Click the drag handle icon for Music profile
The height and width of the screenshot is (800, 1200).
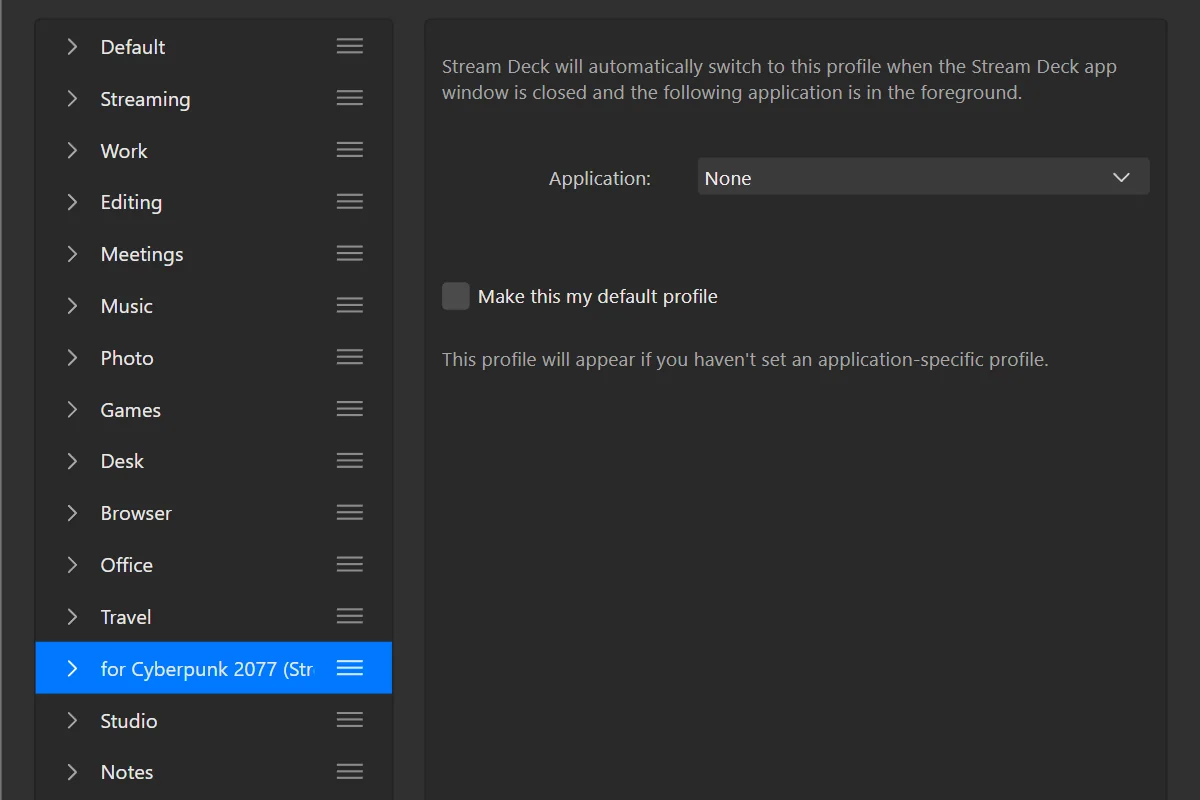click(349, 305)
